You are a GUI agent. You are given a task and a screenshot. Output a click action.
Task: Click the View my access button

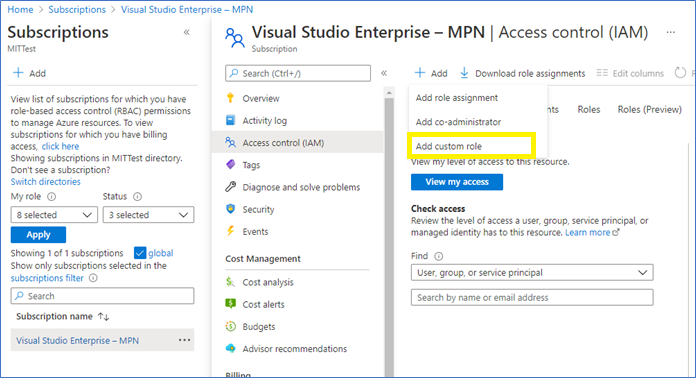click(x=457, y=182)
